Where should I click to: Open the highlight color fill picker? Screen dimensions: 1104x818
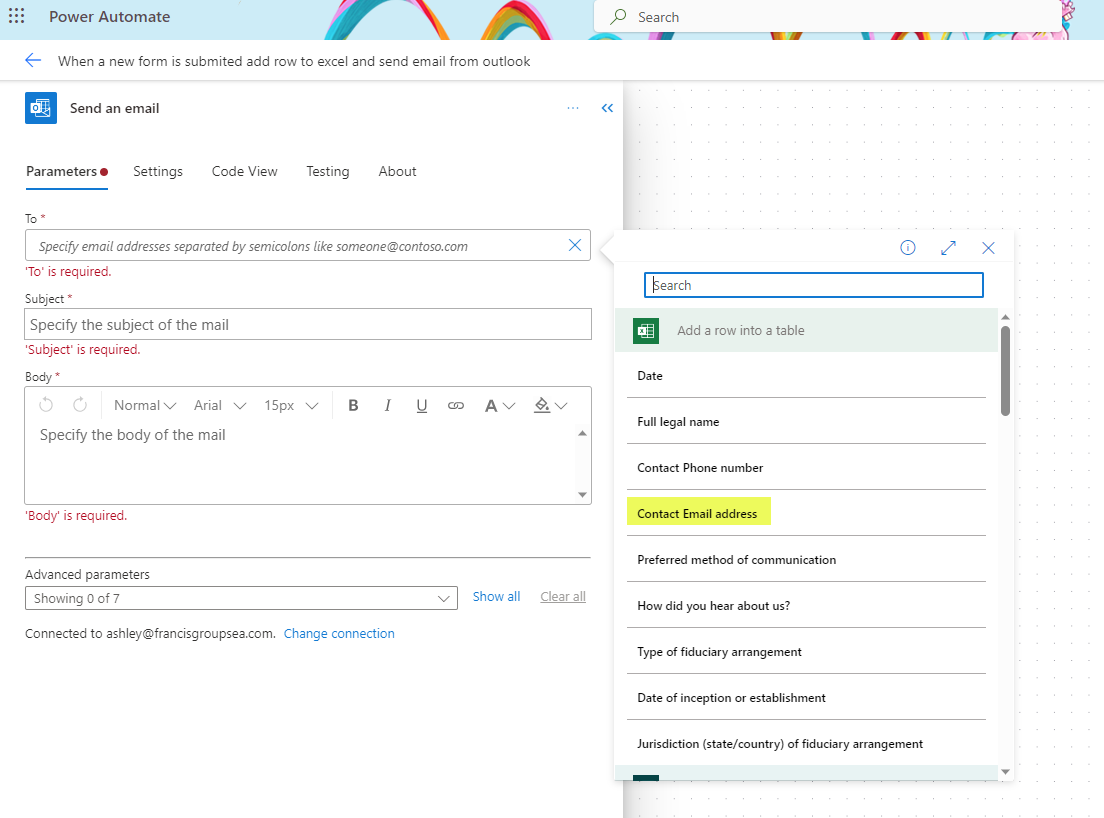pos(551,405)
